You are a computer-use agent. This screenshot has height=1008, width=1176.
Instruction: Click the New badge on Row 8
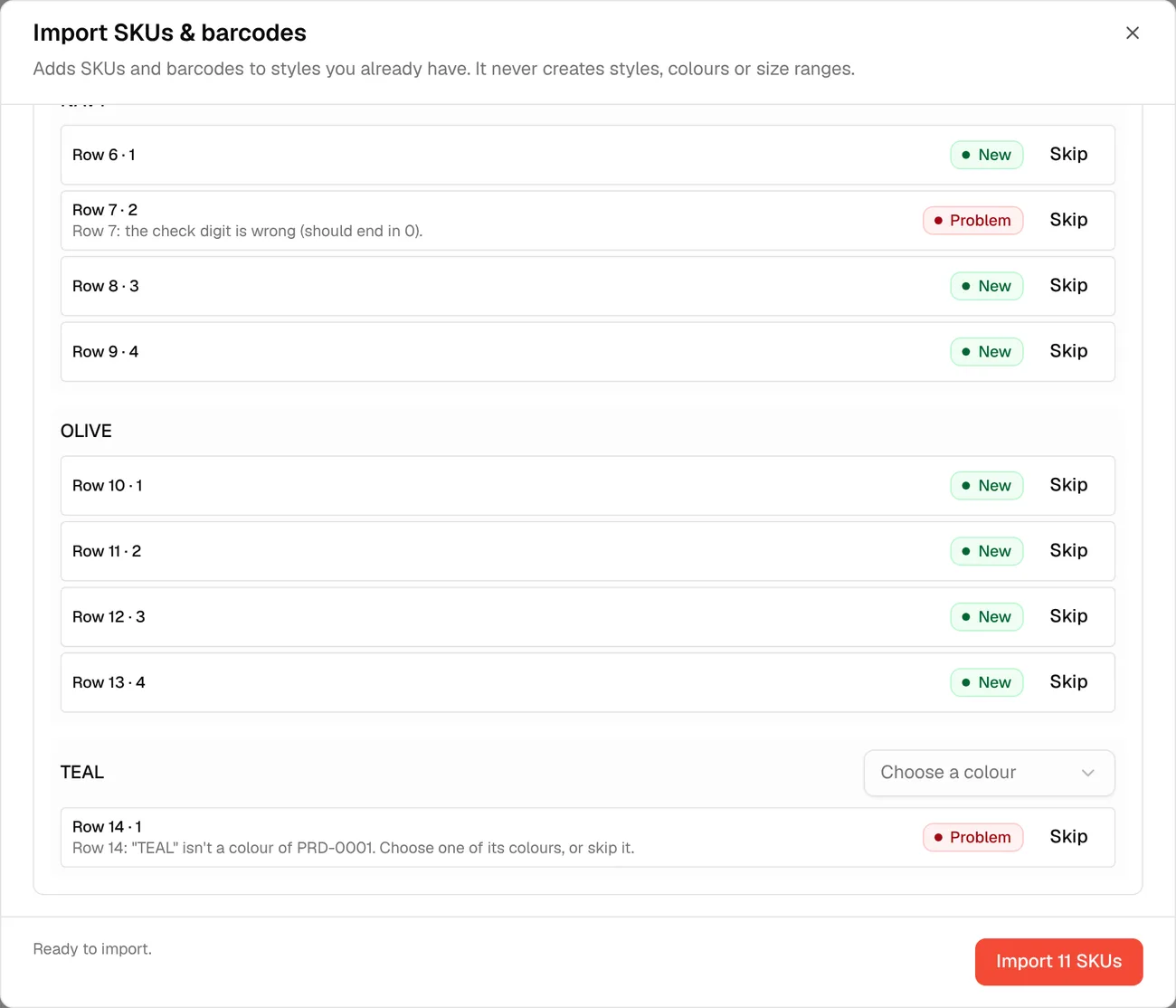tap(986, 286)
